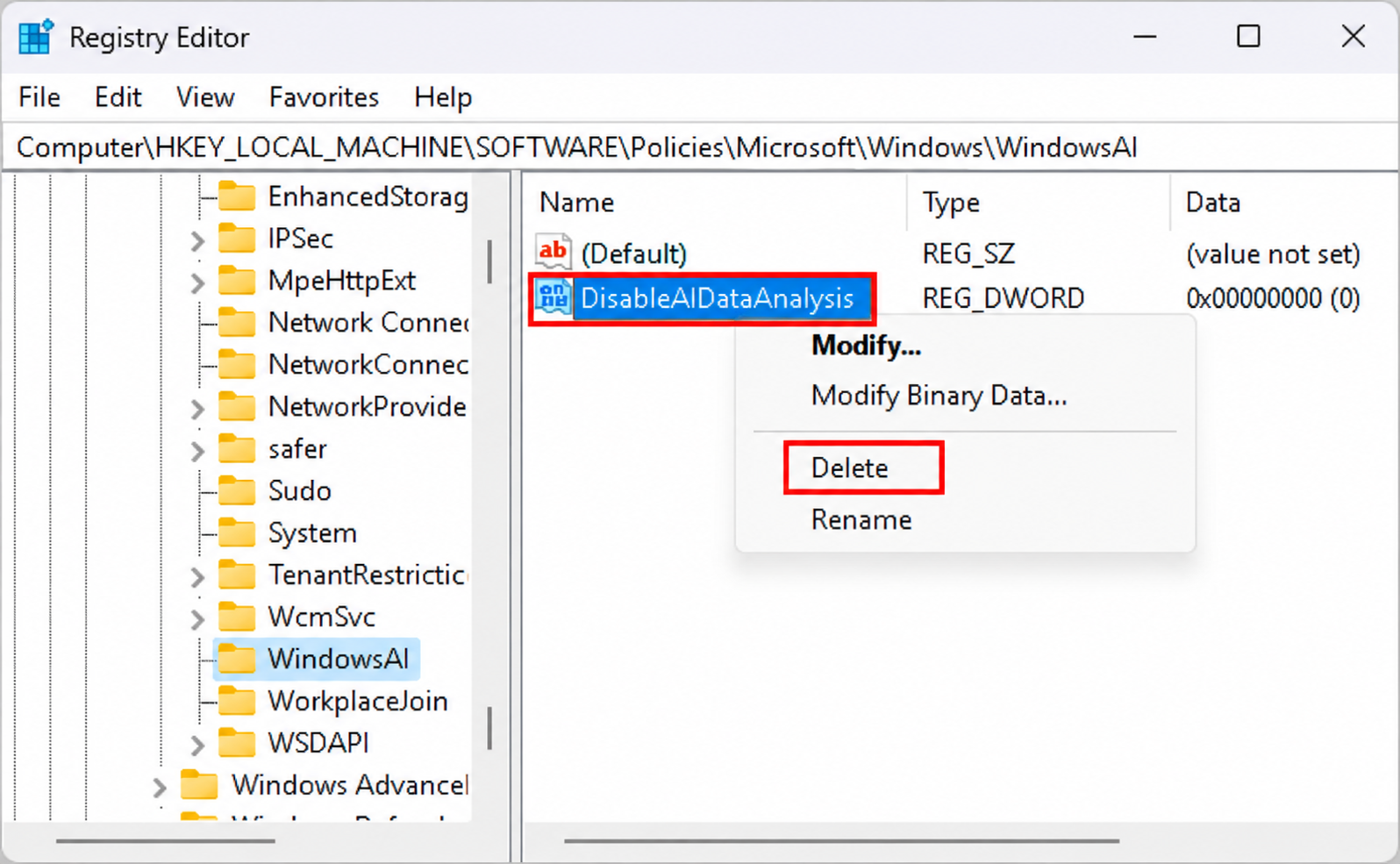This screenshot has height=864, width=1400.
Task: Expand the Windows Advanced key
Action: [x=160, y=787]
